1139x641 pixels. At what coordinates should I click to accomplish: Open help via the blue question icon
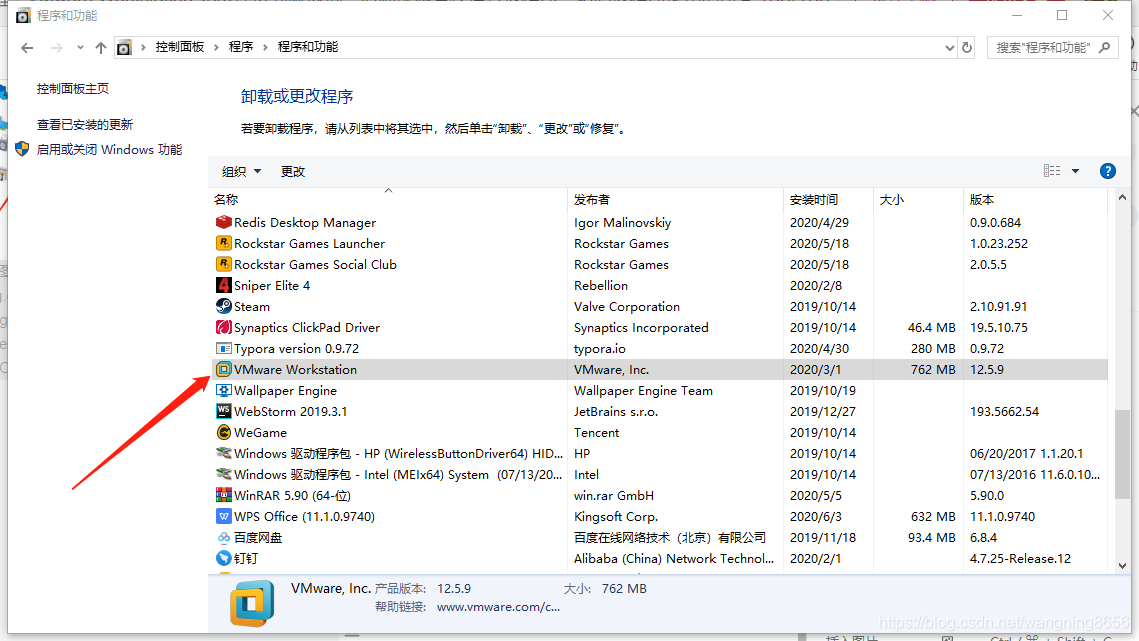pyautogui.click(x=1107, y=172)
